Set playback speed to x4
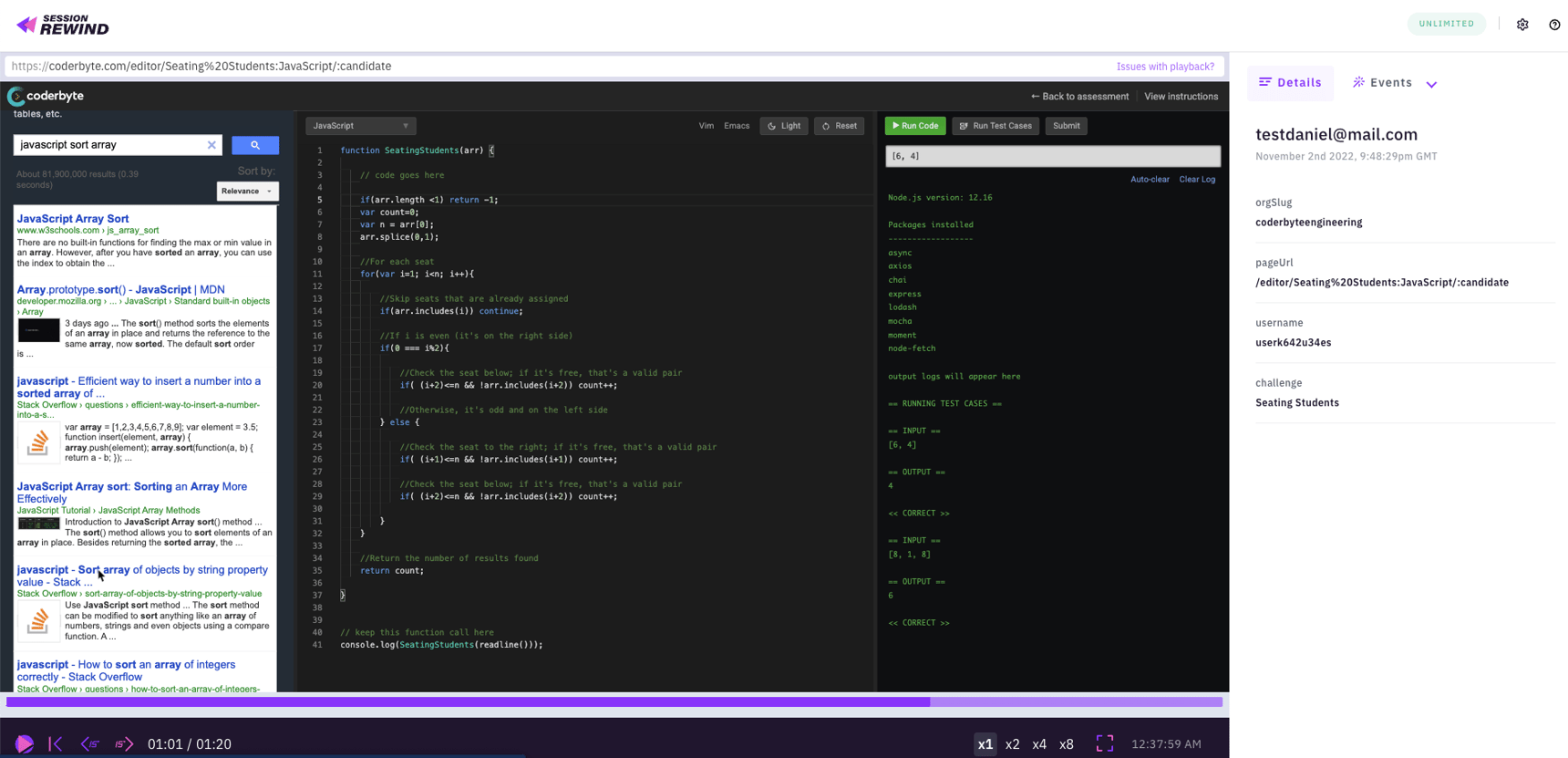 click(1039, 744)
